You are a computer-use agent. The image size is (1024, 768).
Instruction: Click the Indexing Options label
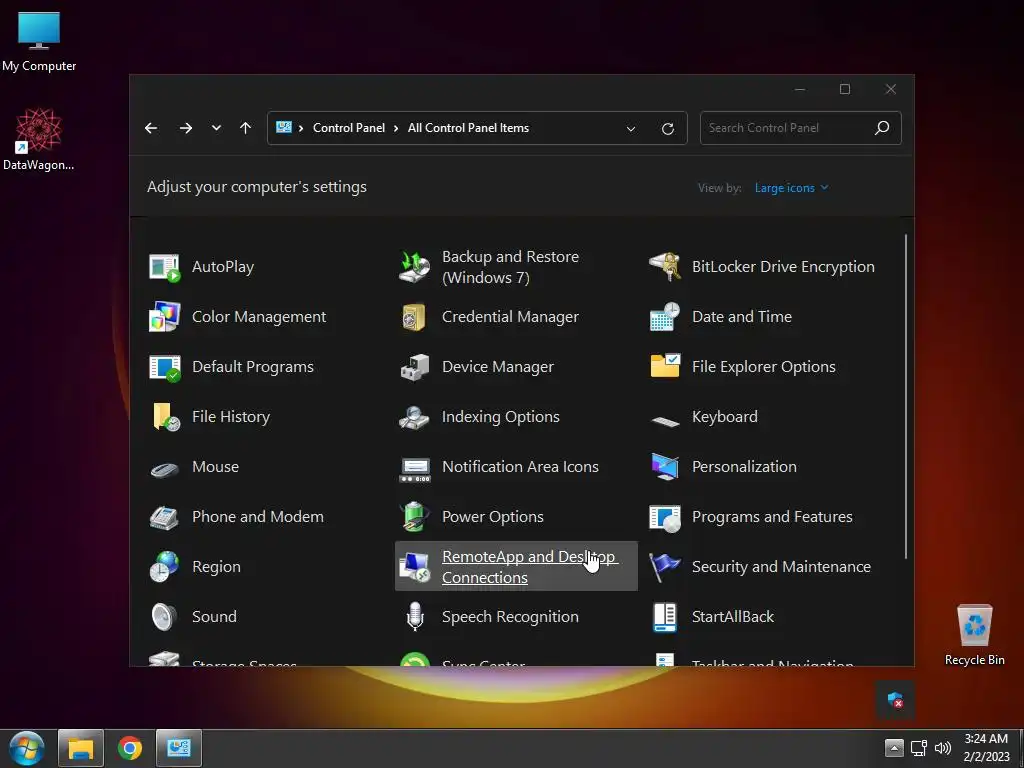[x=500, y=417]
